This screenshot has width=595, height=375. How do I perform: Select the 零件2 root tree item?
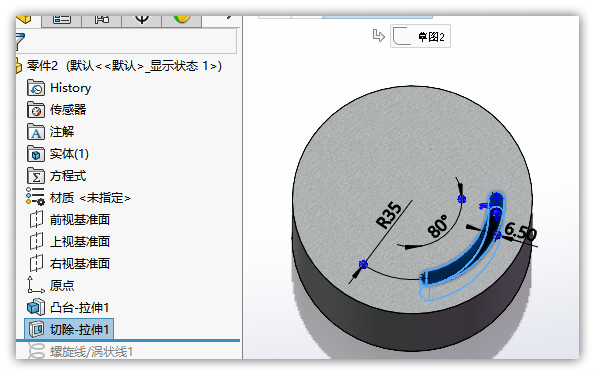[124, 66]
